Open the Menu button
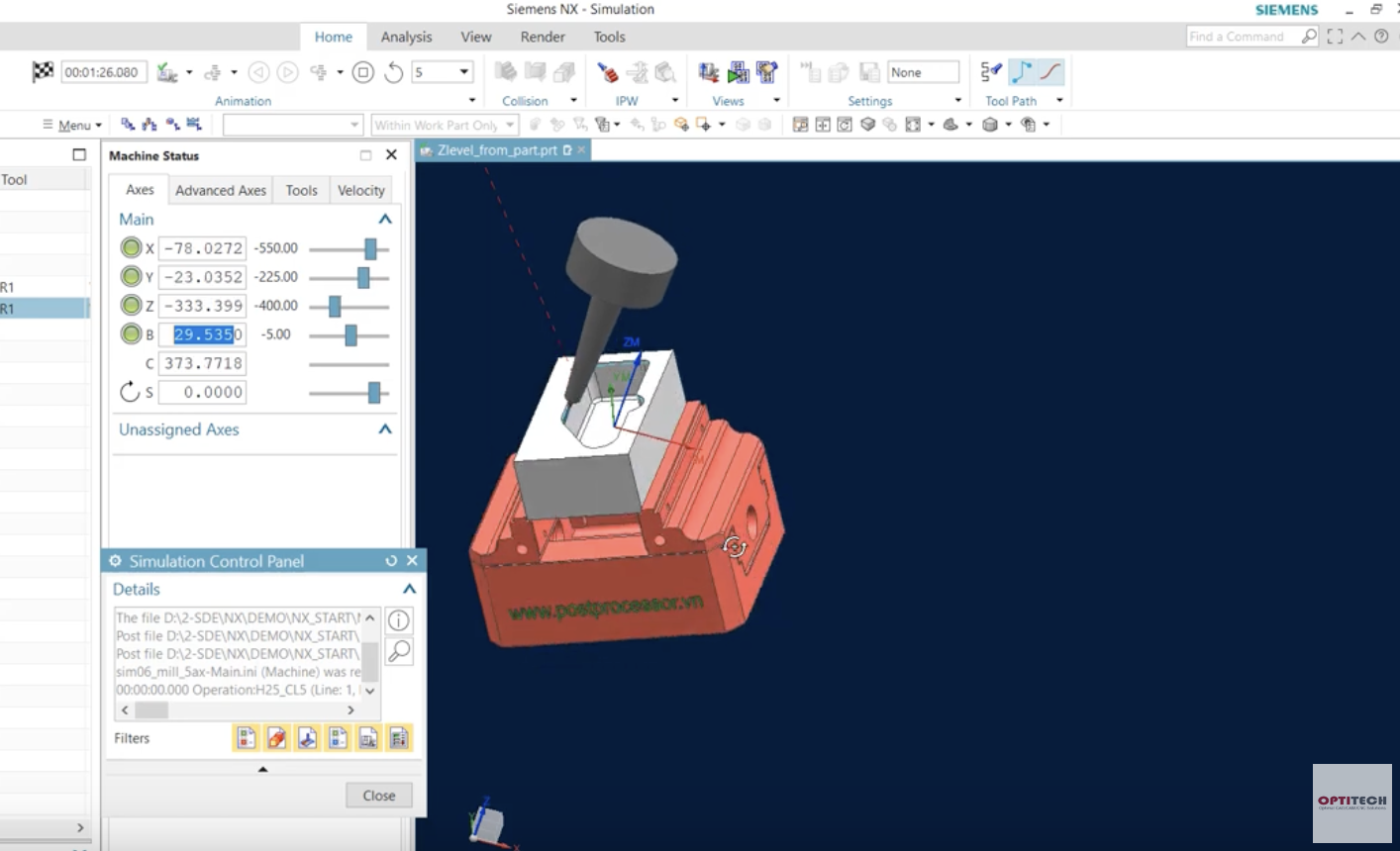Image resolution: width=1400 pixels, height=851 pixels. pos(73,125)
